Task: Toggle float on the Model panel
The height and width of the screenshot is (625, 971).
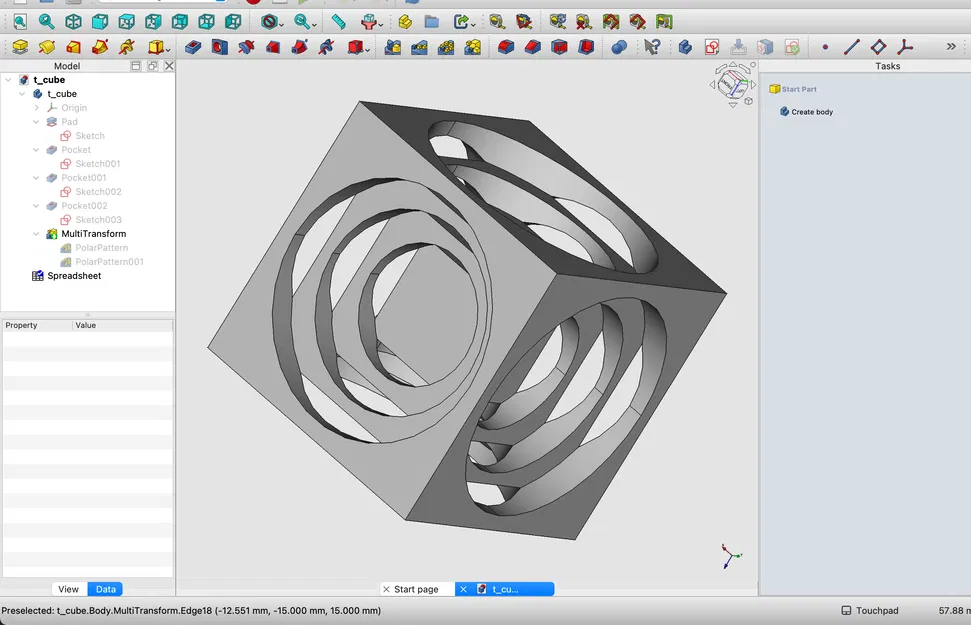Action: [152, 66]
